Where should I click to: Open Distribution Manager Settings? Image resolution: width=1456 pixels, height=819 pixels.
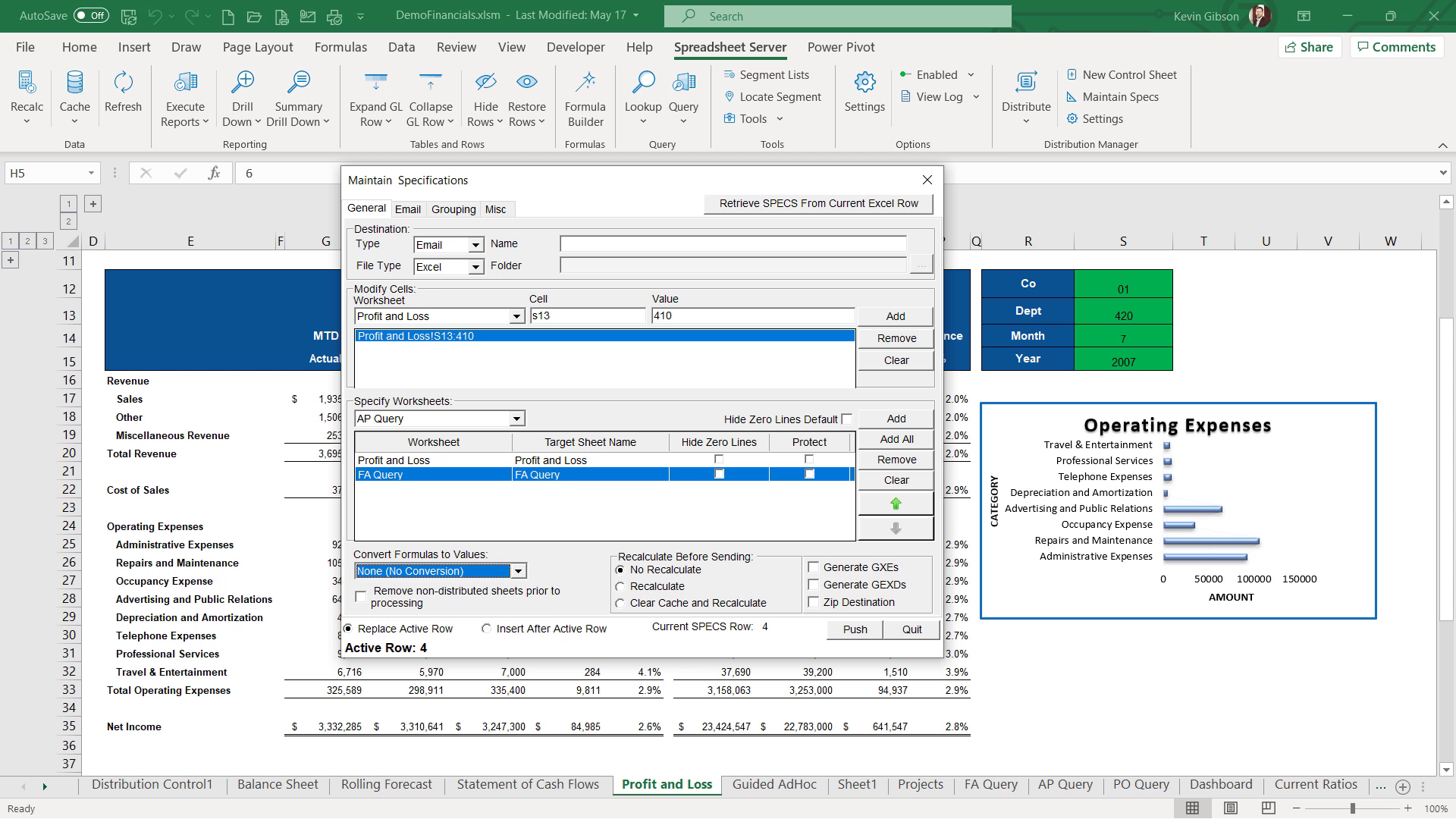click(1094, 118)
